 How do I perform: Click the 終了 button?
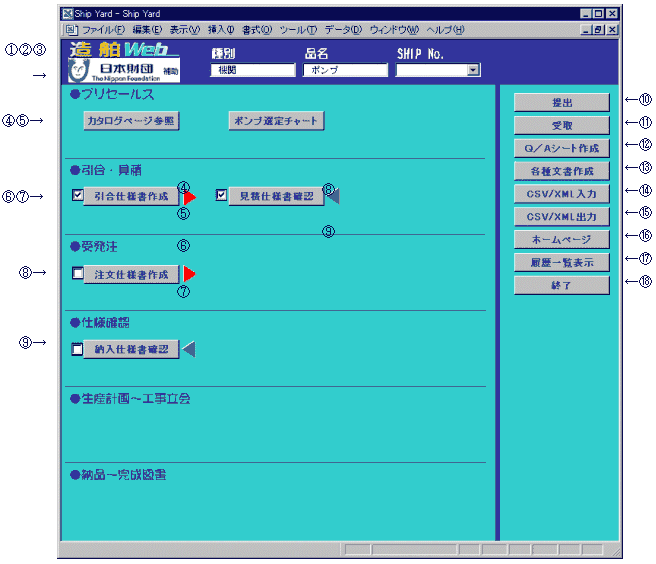[x=561, y=285]
